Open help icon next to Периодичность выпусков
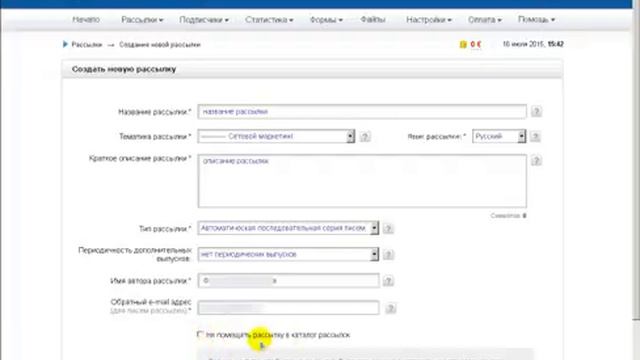The height and width of the screenshot is (360, 640). pyautogui.click(x=388, y=255)
